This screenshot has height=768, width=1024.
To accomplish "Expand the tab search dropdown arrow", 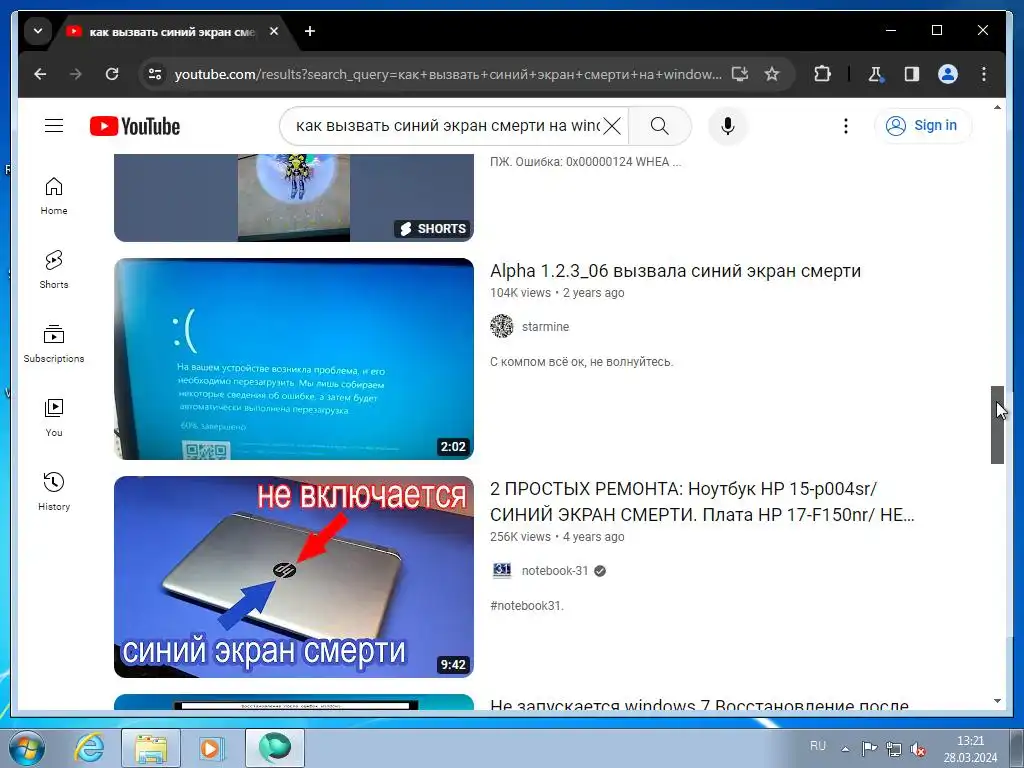I will pyautogui.click(x=38, y=31).
